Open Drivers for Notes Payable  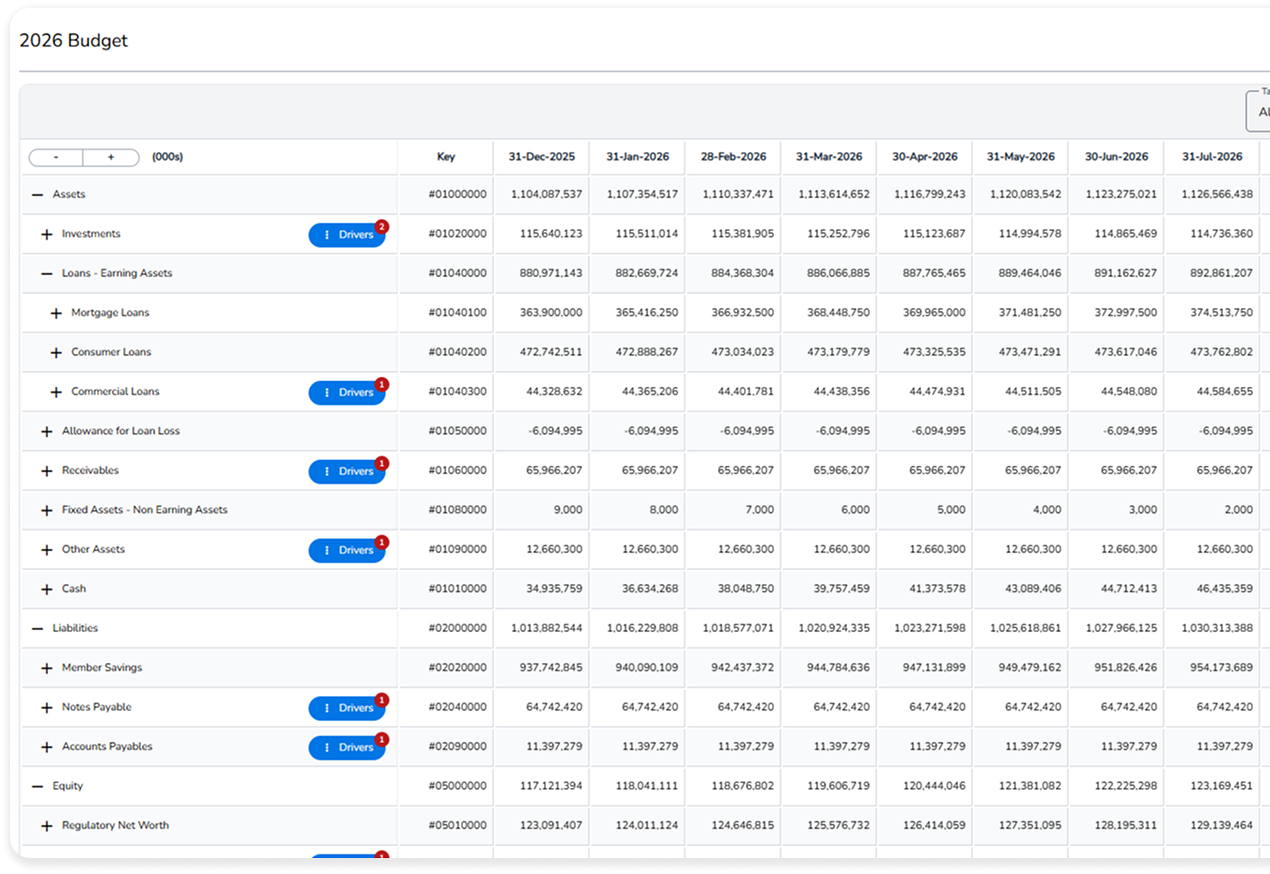(x=347, y=708)
